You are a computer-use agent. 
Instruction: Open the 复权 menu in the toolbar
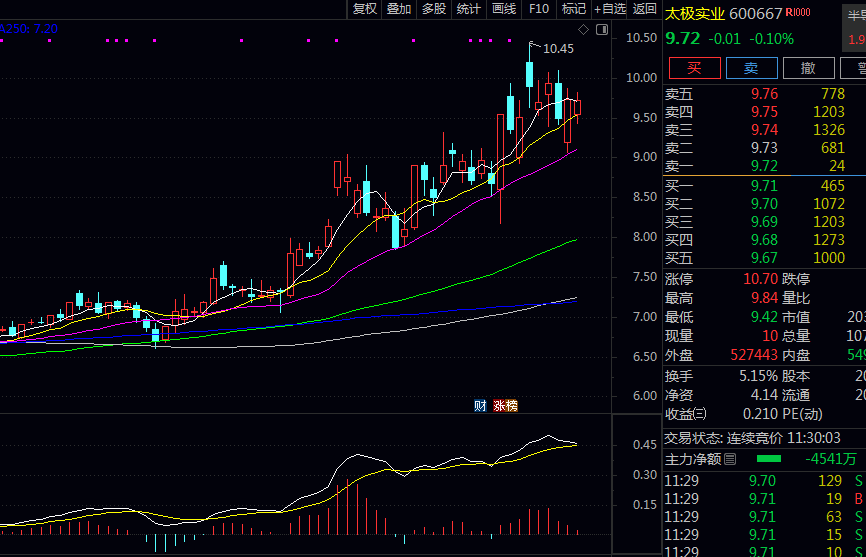coord(365,9)
